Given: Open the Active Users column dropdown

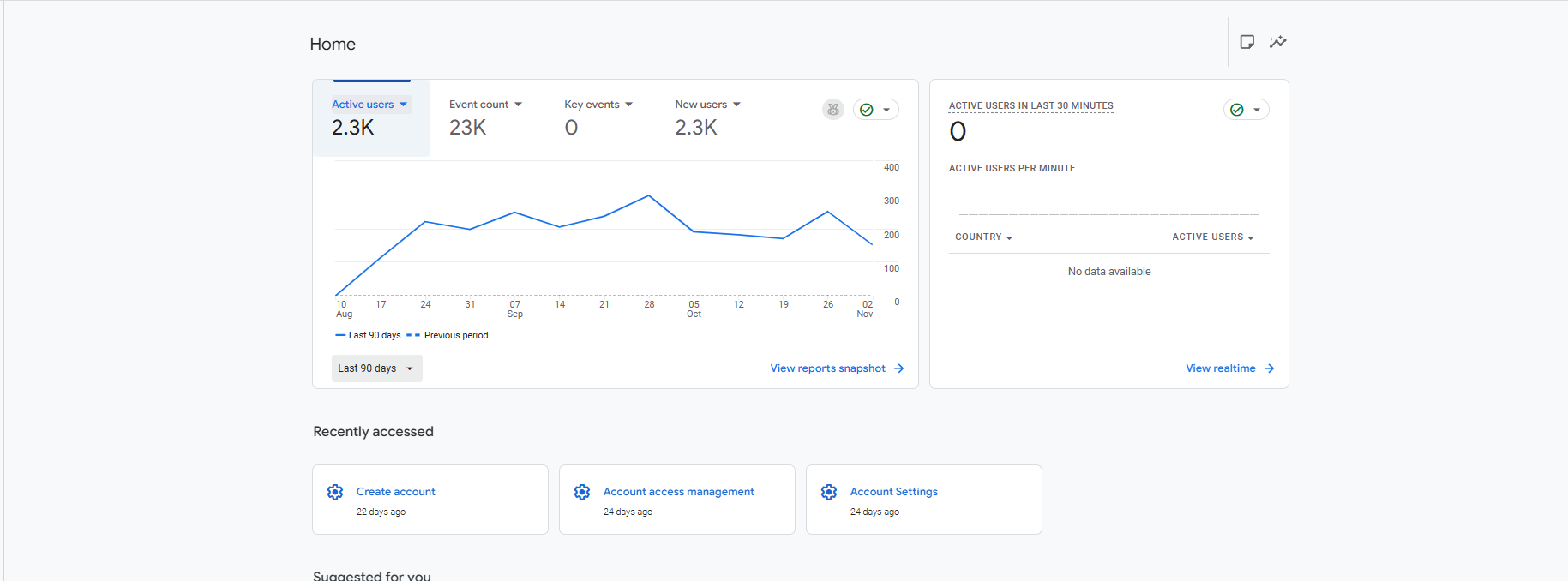Looking at the screenshot, I should click(x=1212, y=237).
